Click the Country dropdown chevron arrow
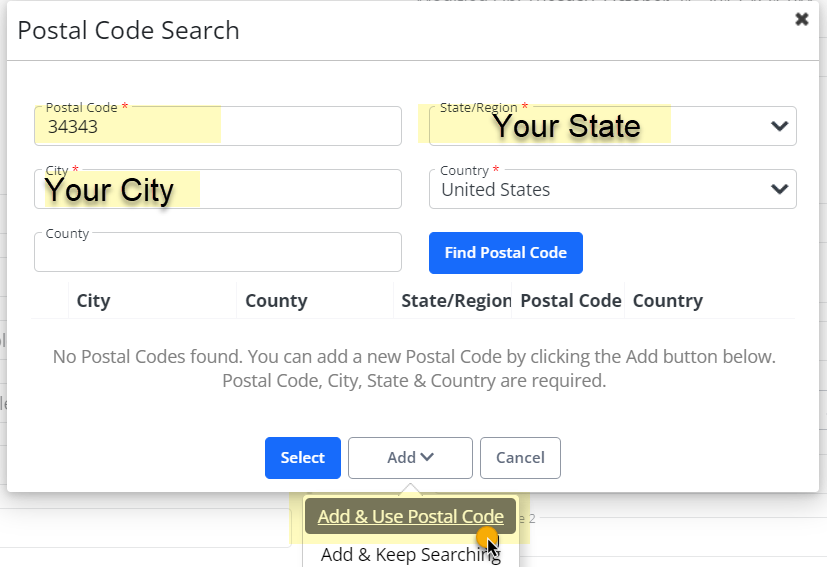827x567 pixels. (779, 189)
